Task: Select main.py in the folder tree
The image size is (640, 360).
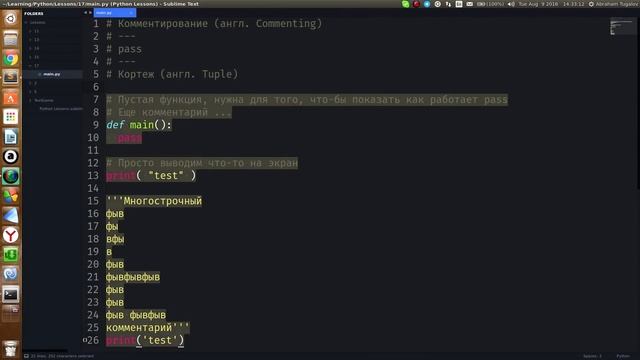Action: [x=52, y=74]
